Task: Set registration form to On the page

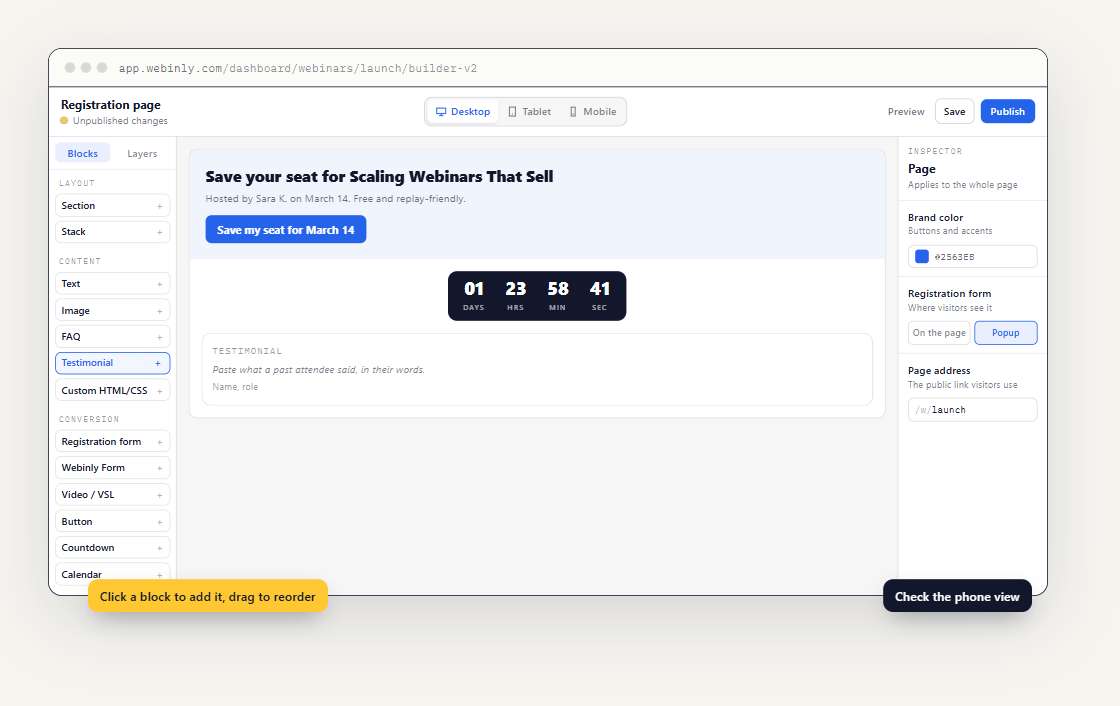Action: [939, 333]
